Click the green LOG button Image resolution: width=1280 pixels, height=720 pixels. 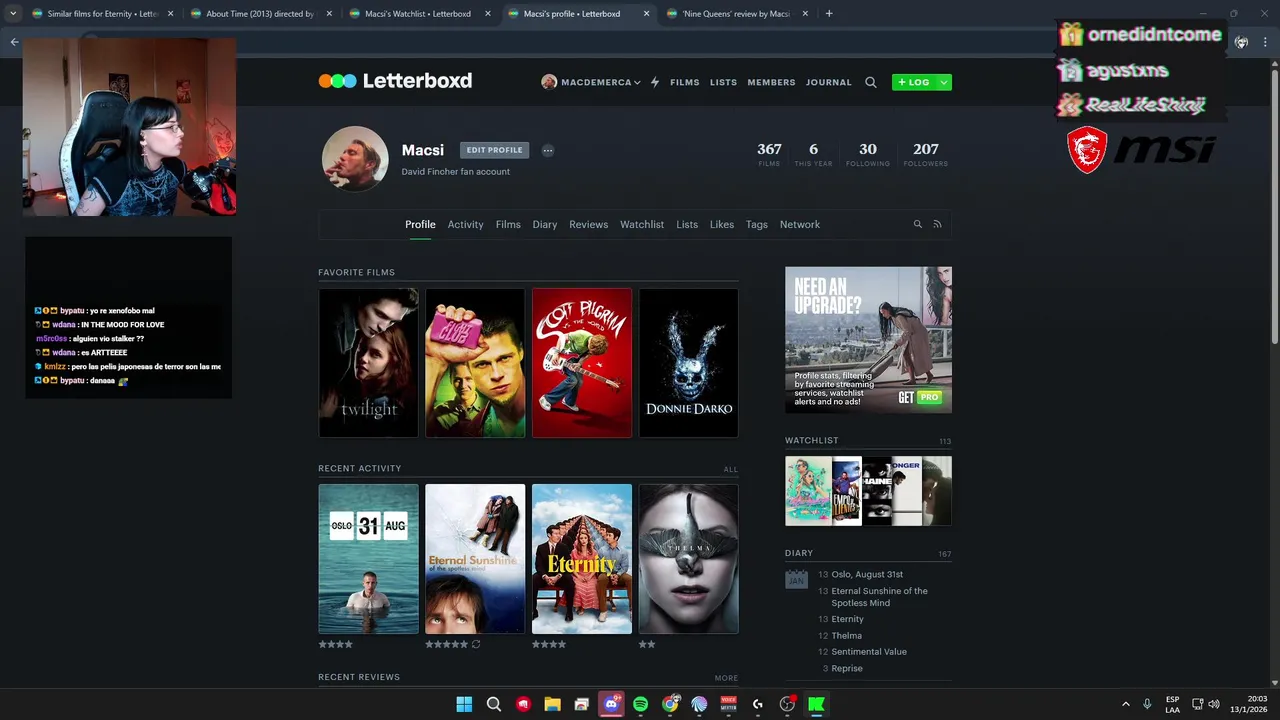pos(914,82)
